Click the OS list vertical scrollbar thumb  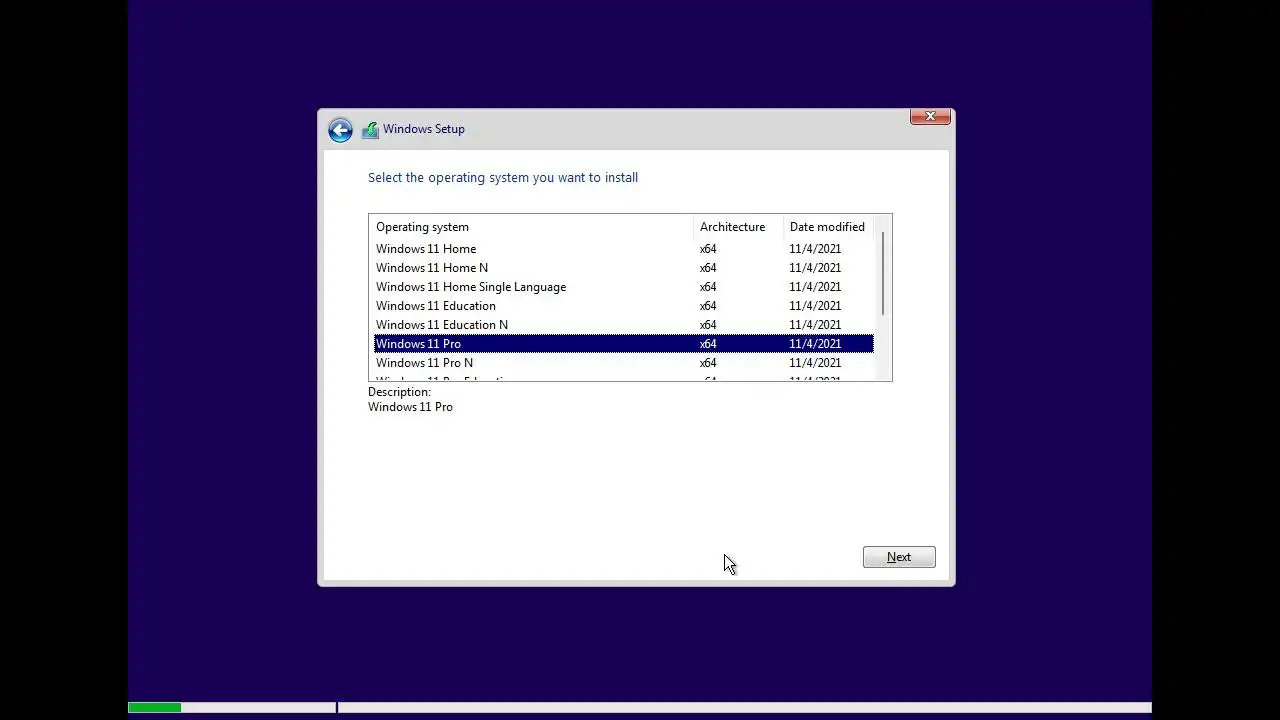pyautogui.click(x=883, y=273)
